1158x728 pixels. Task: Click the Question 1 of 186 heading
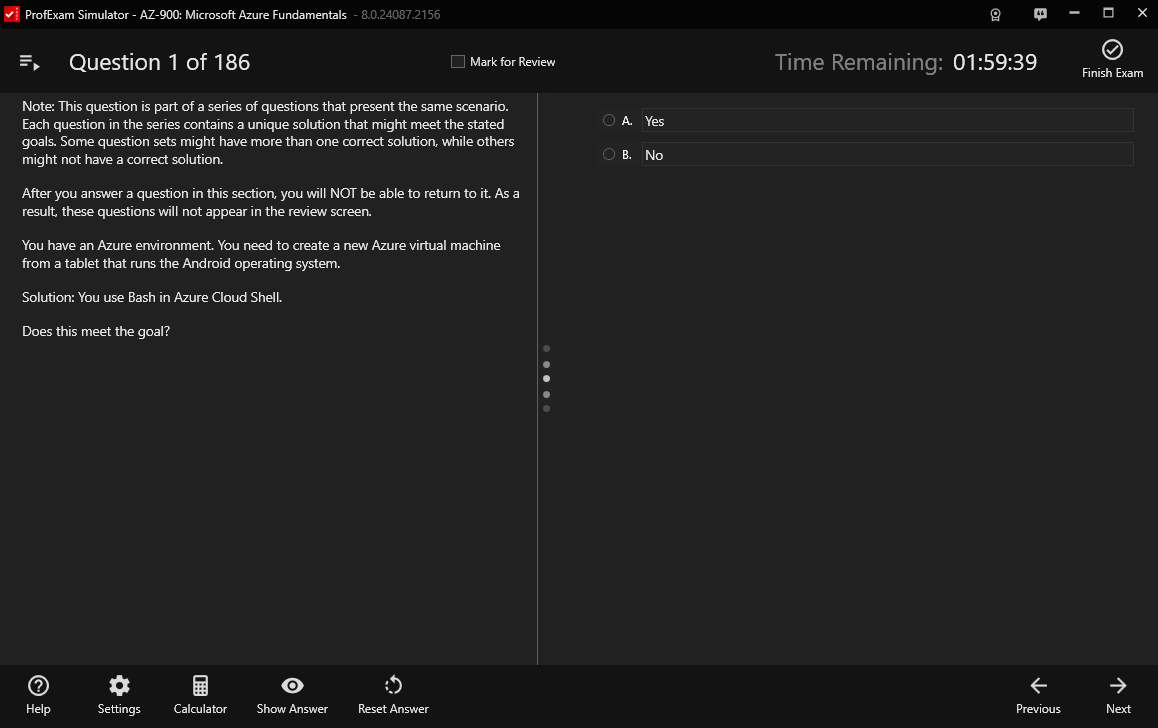160,63
